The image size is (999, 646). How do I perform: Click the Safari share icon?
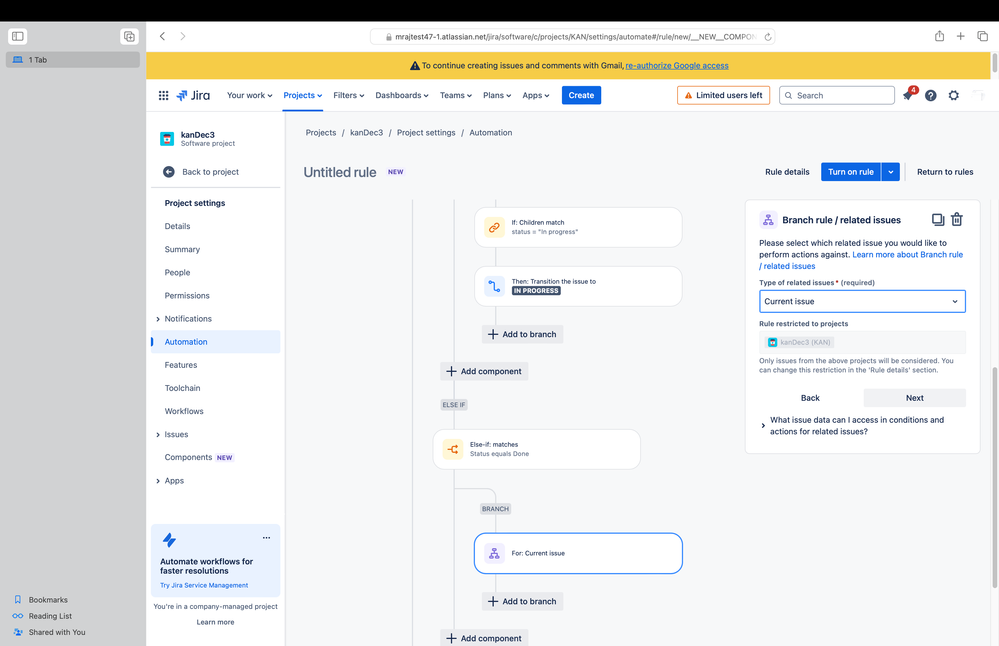pyautogui.click(x=939, y=36)
